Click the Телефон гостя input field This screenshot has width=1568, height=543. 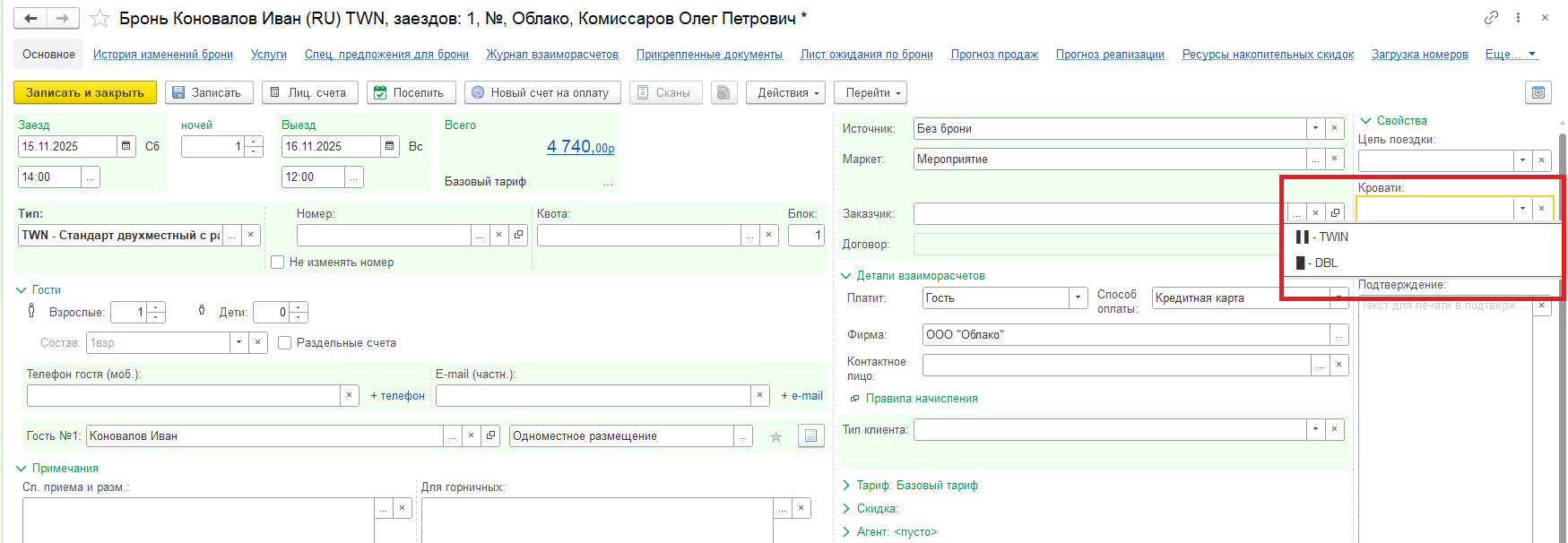(183, 395)
